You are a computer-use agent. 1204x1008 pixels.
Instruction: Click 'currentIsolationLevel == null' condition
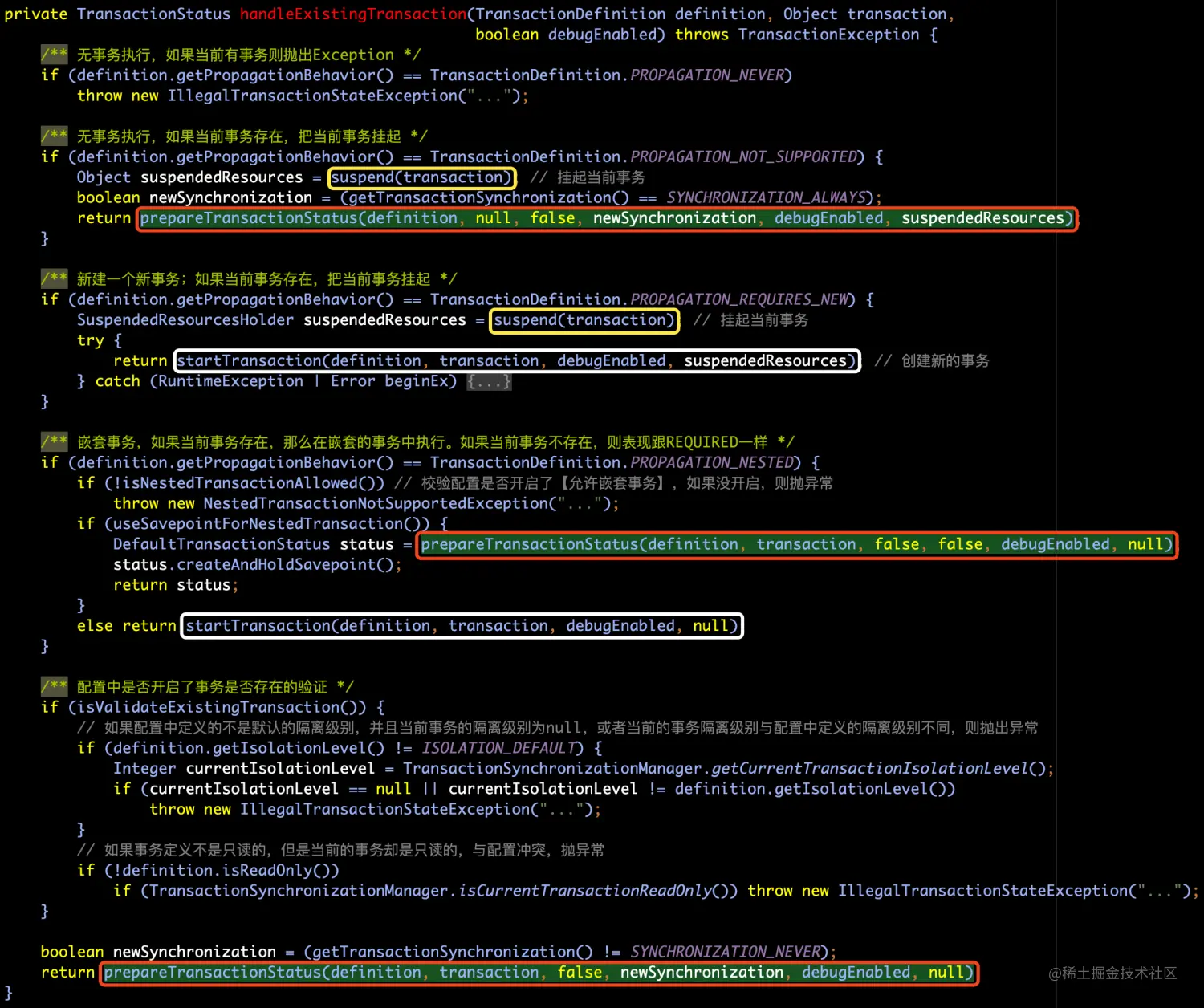pos(280,790)
